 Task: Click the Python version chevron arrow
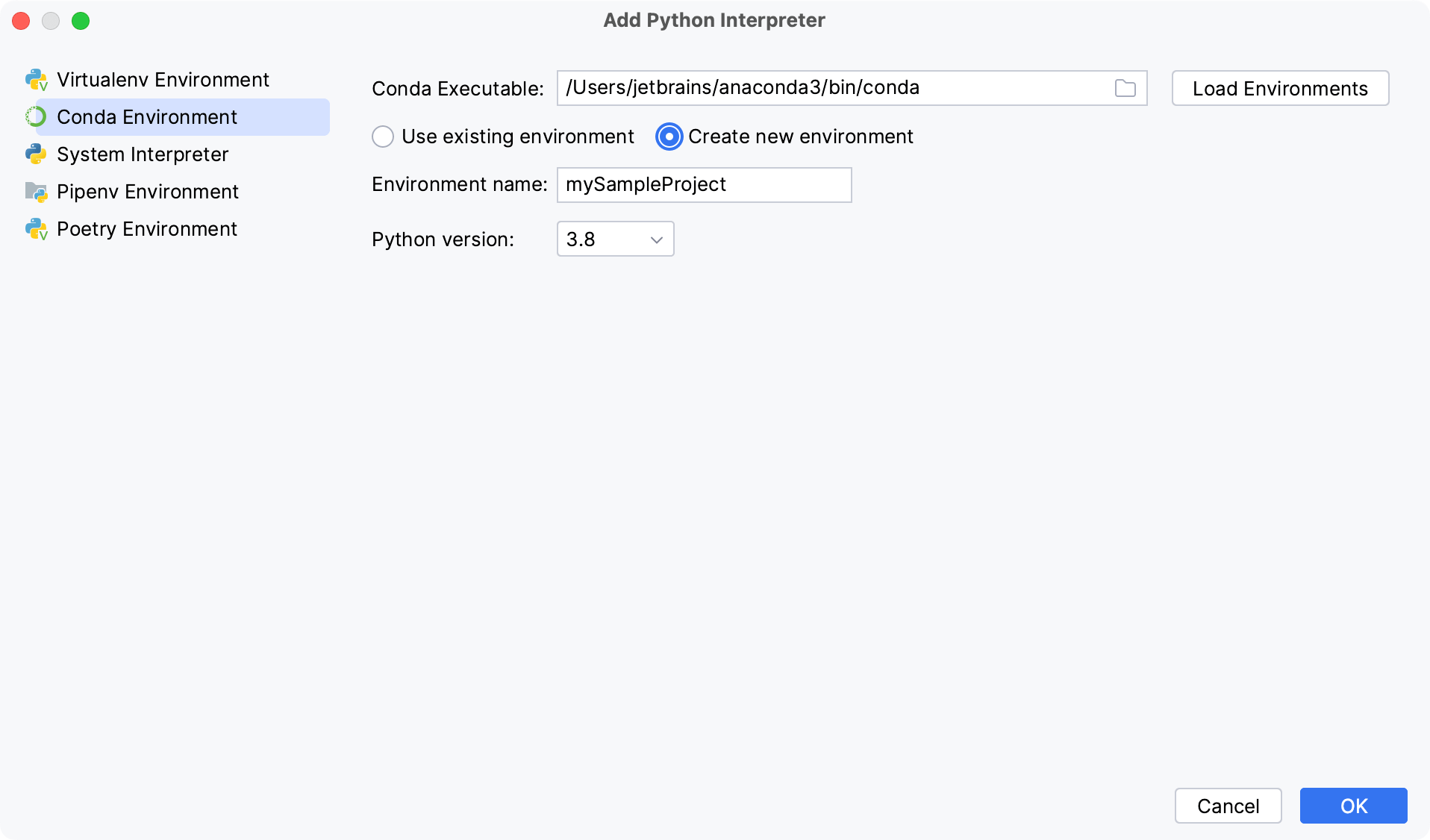655,239
